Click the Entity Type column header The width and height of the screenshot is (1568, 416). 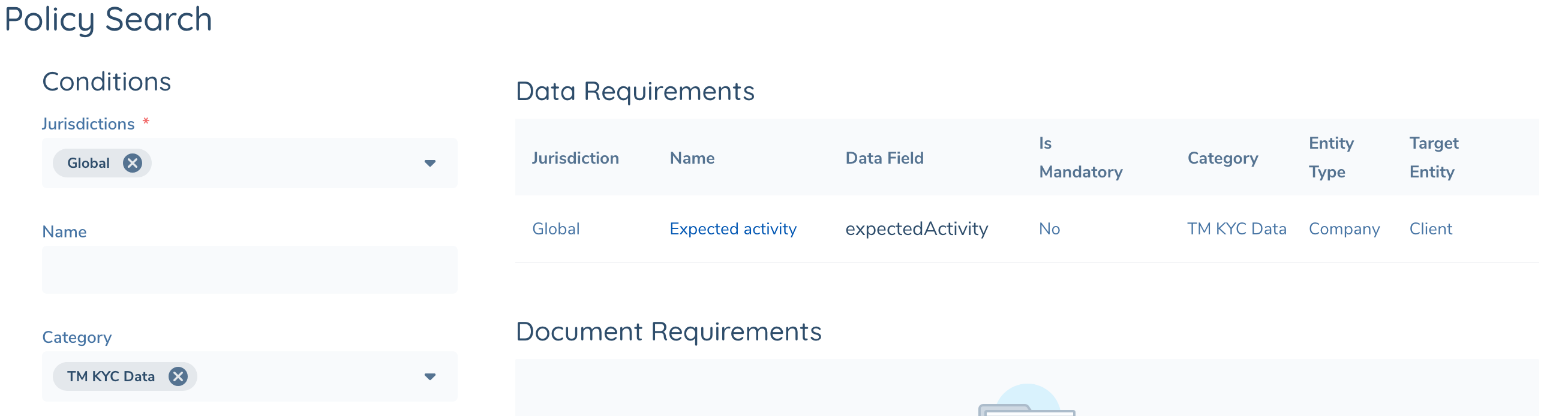coord(1331,158)
